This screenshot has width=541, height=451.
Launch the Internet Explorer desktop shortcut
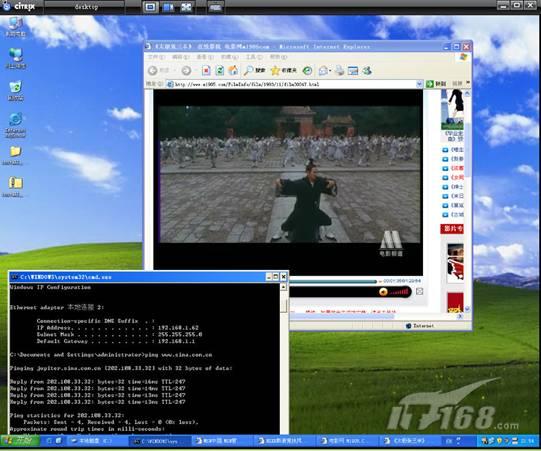click(x=16, y=125)
